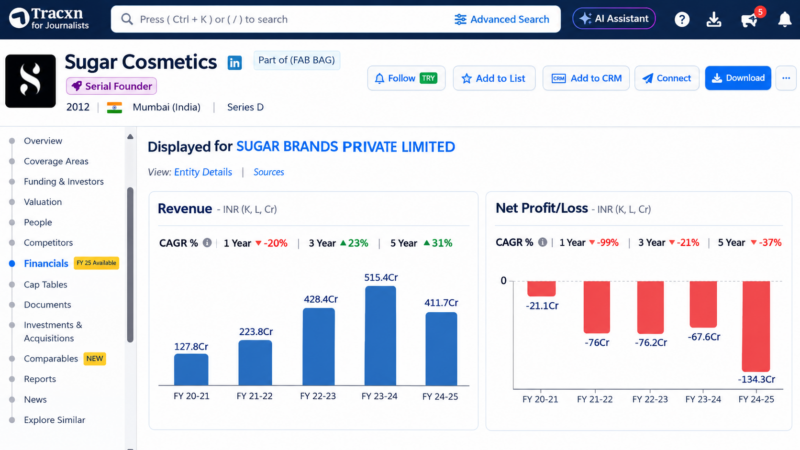
Task: Click the FY 22-23 net loss bar
Action: click(x=651, y=307)
